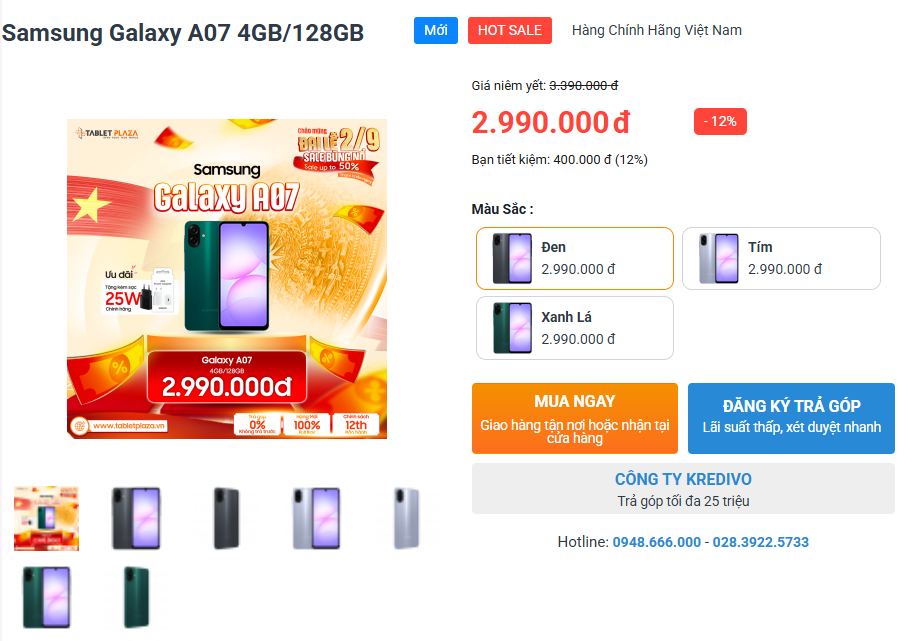Select CÔNG TY KREDIVO installment option
Screen dimensions: 906x641
tap(683, 489)
